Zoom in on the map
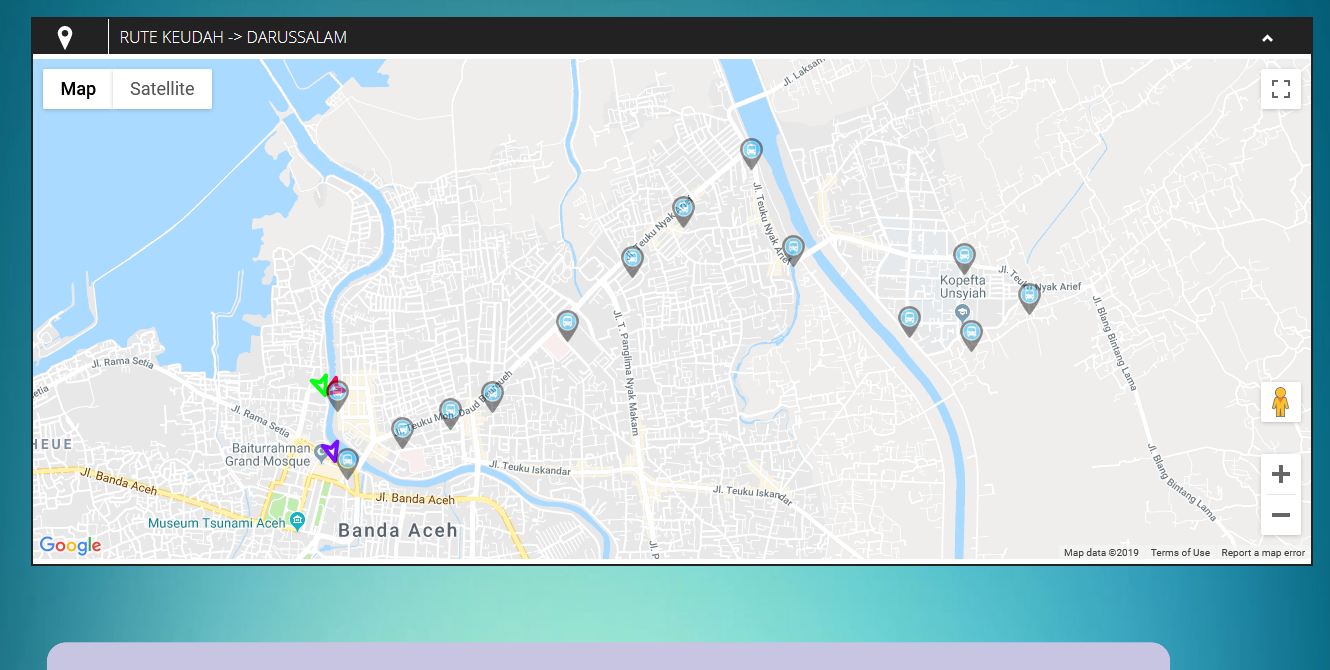 click(x=1280, y=474)
